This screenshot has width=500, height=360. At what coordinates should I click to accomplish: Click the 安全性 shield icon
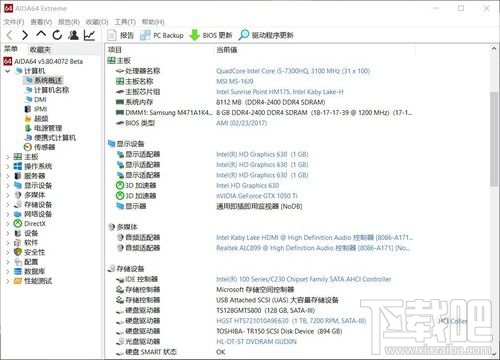(18, 252)
